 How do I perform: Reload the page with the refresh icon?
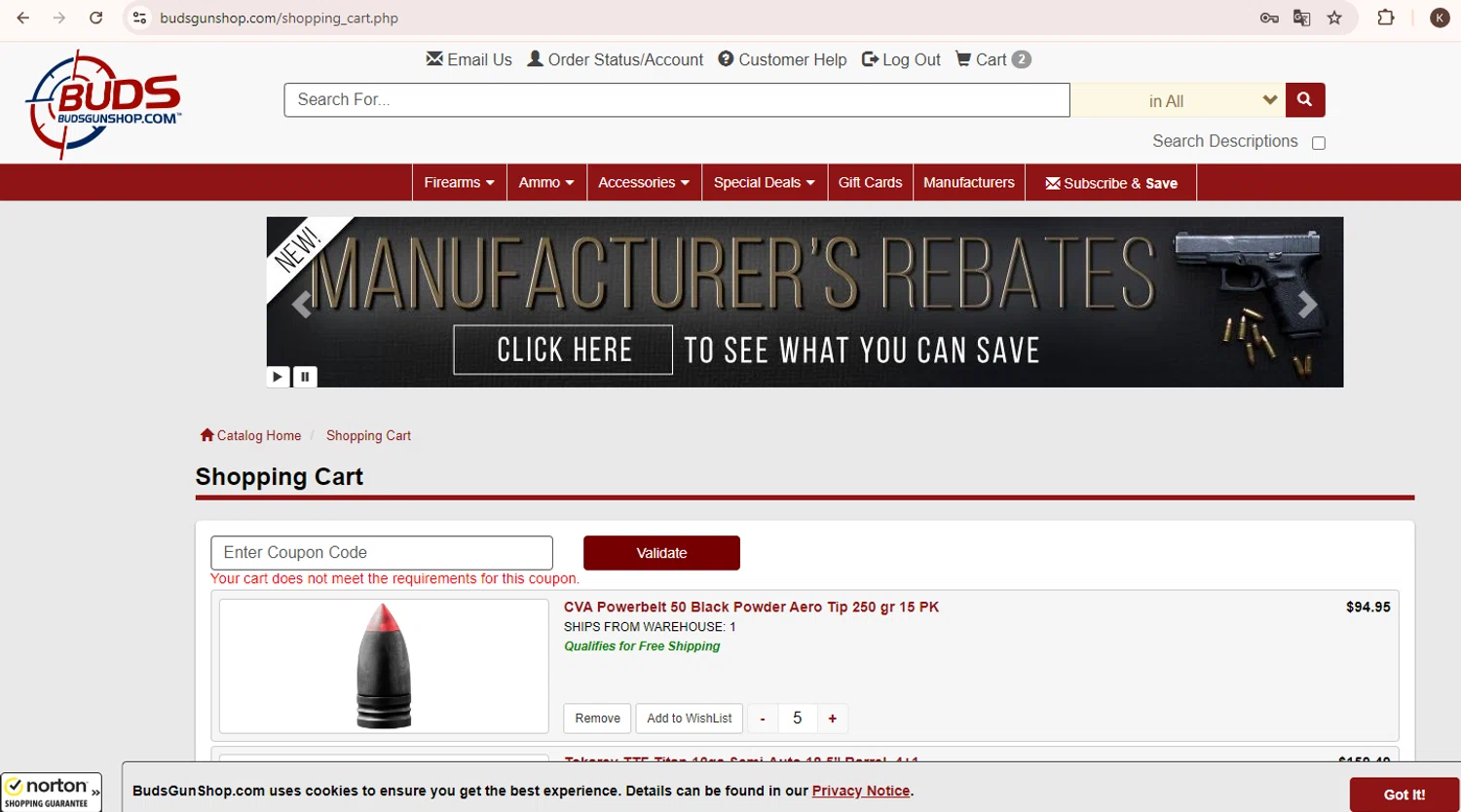pos(95,18)
